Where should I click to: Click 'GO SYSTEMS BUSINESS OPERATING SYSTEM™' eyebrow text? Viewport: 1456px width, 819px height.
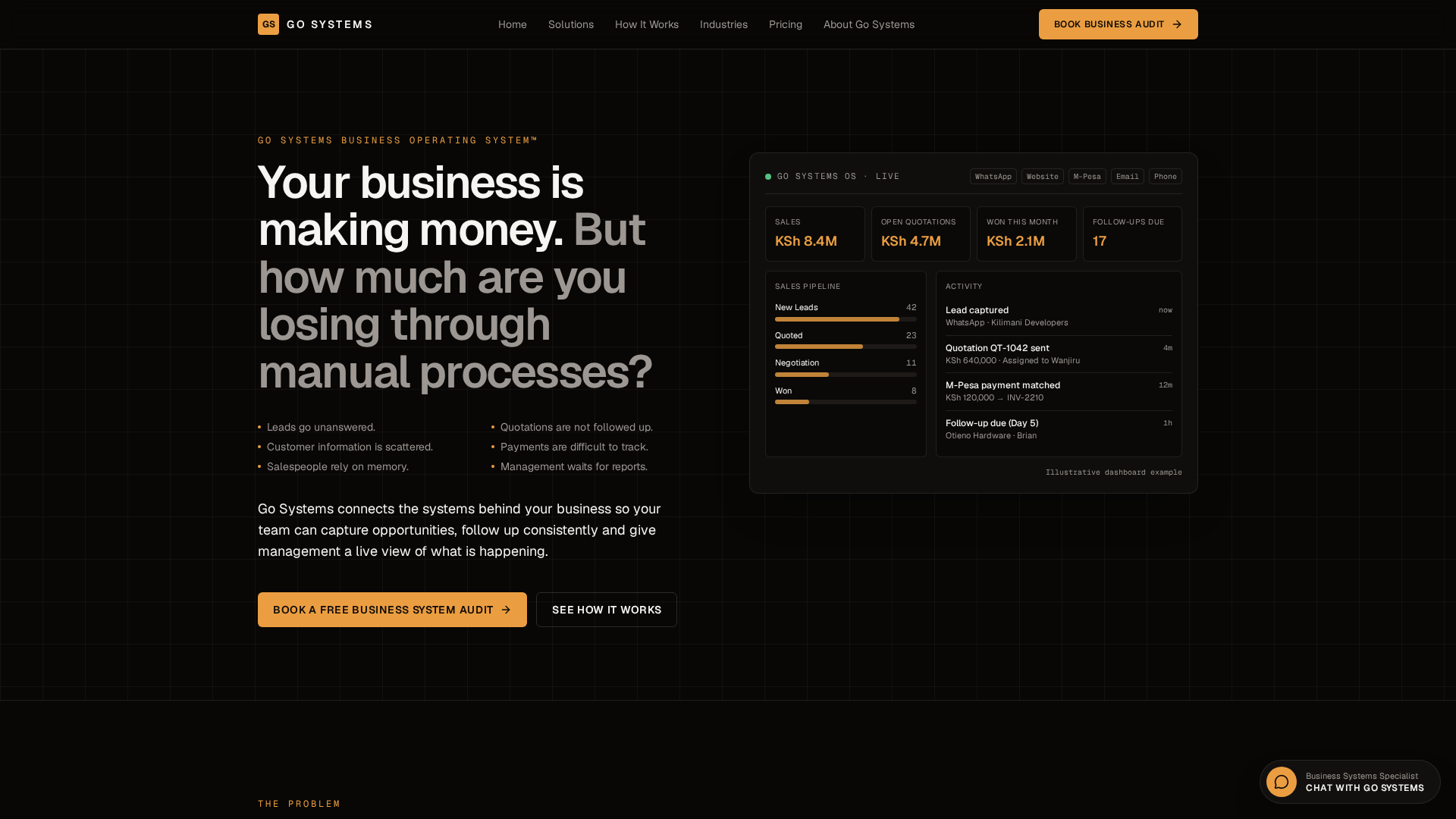(397, 140)
